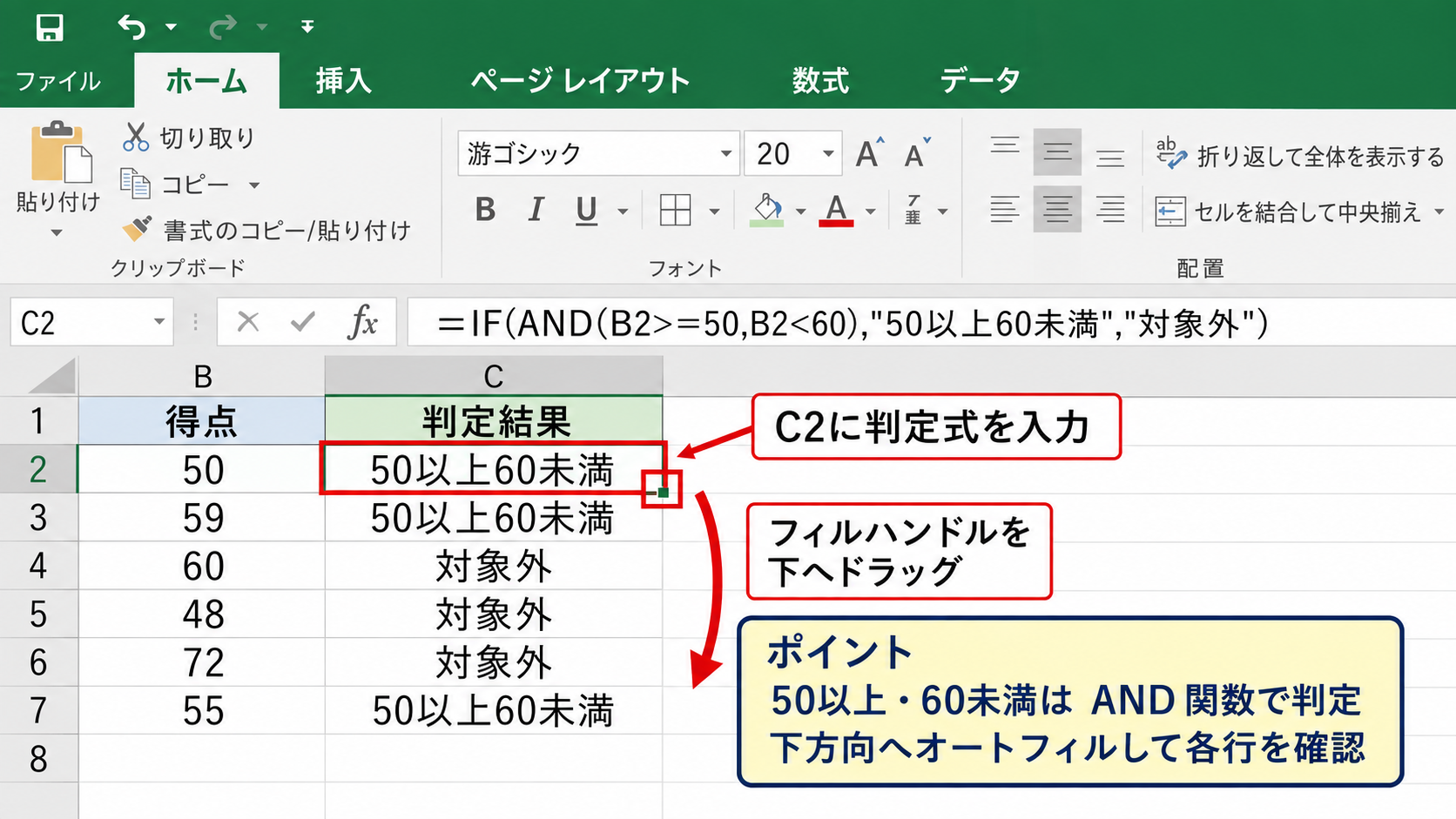Open the コピー dropdown arrow
The width and height of the screenshot is (1456, 819).
[254, 185]
